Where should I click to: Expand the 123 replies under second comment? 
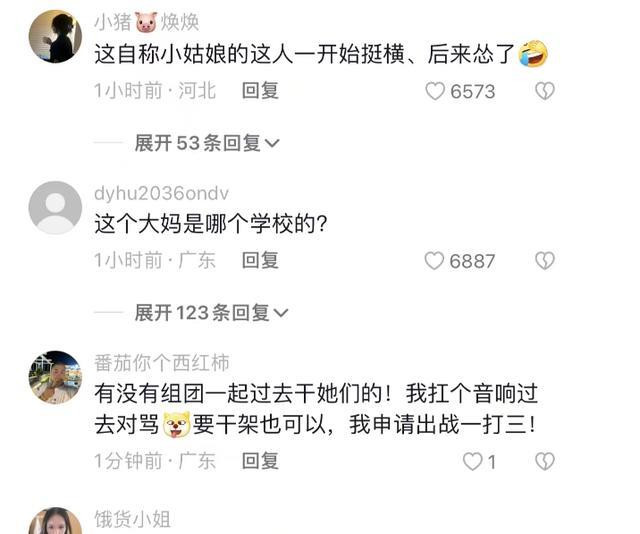click(211, 313)
